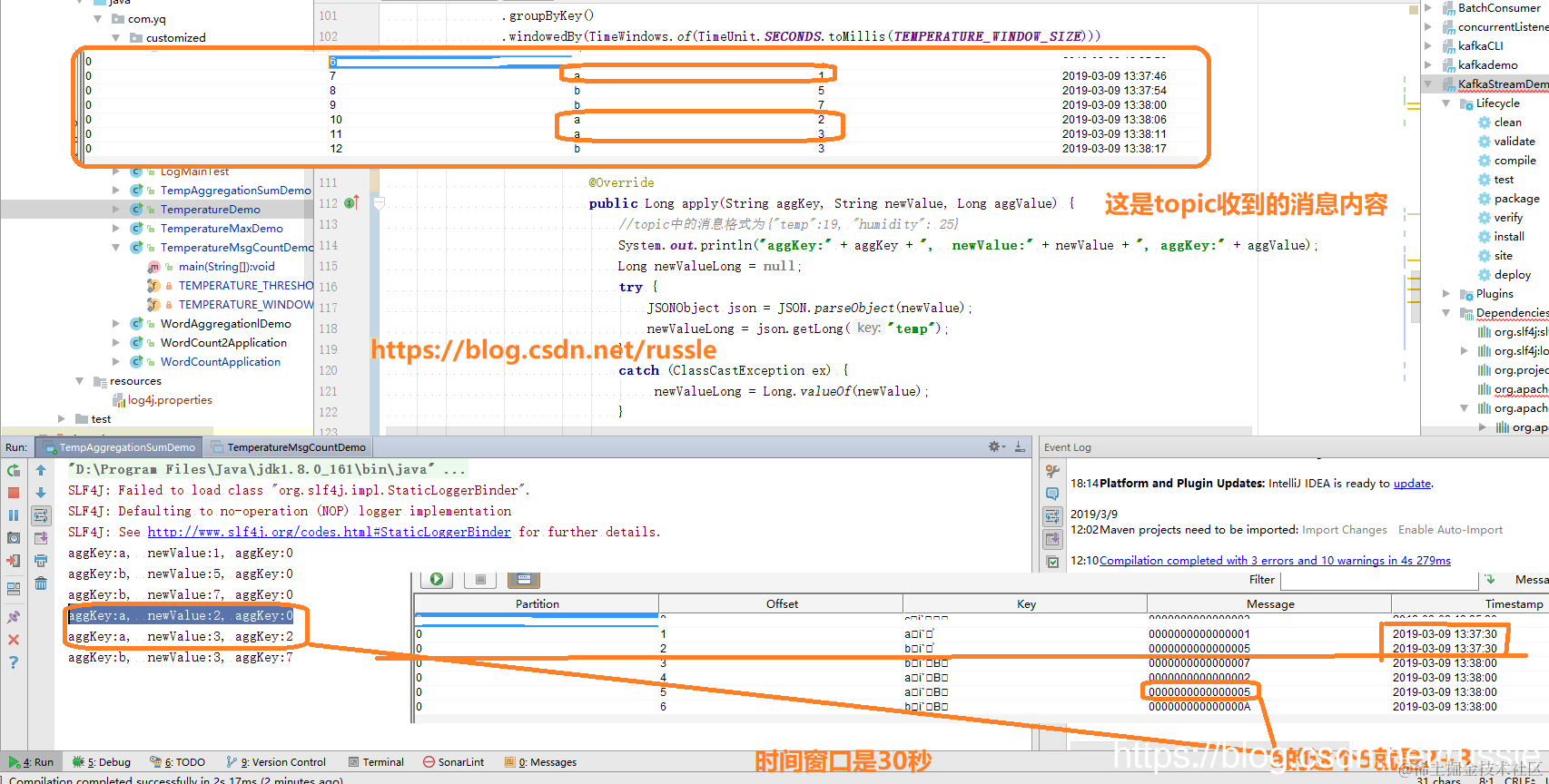
Task: Clear all console output with trash icon
Action: pyautogui.click(x=41, y=583)
